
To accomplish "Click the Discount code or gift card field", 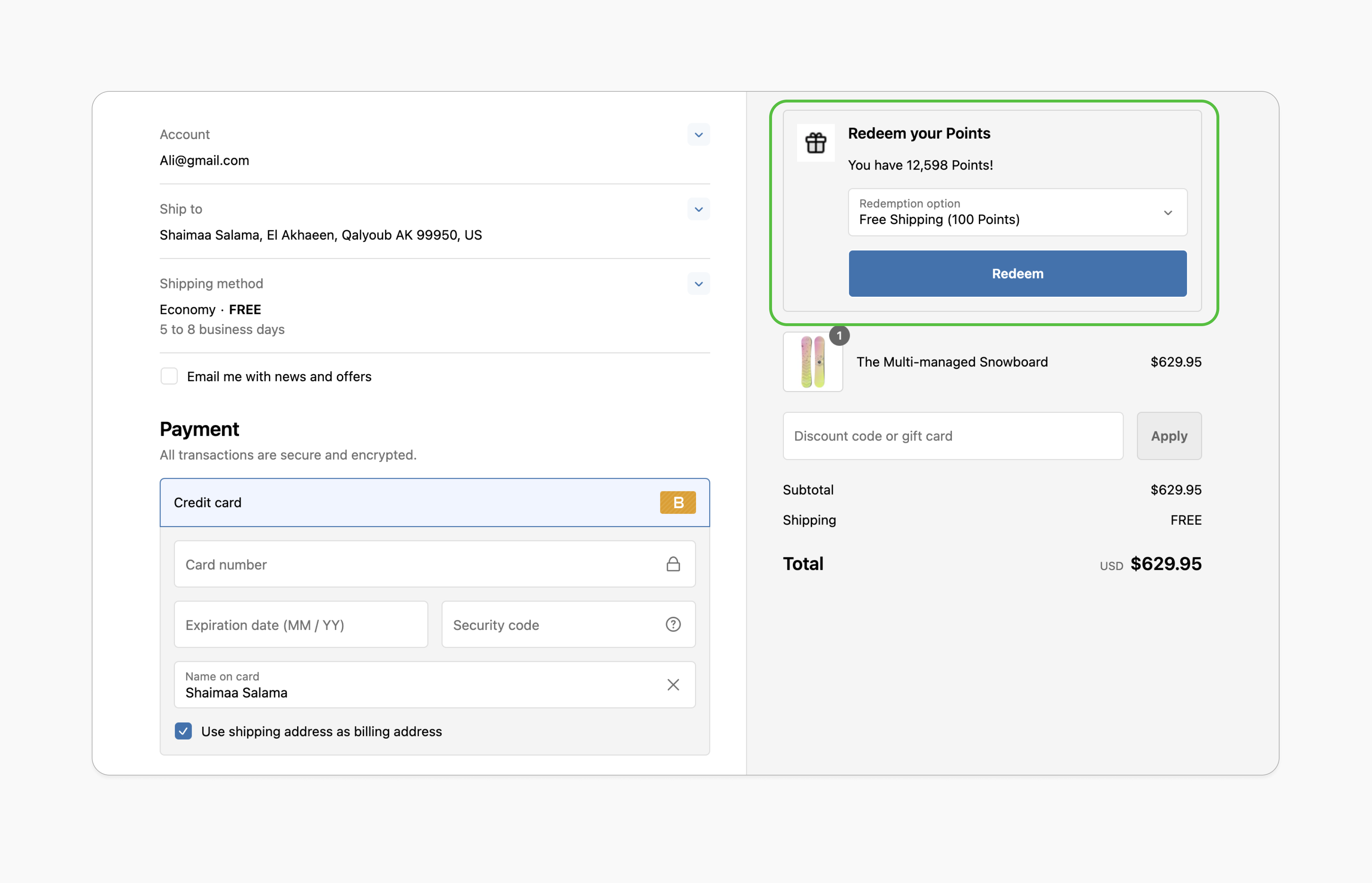I will 952,436.
